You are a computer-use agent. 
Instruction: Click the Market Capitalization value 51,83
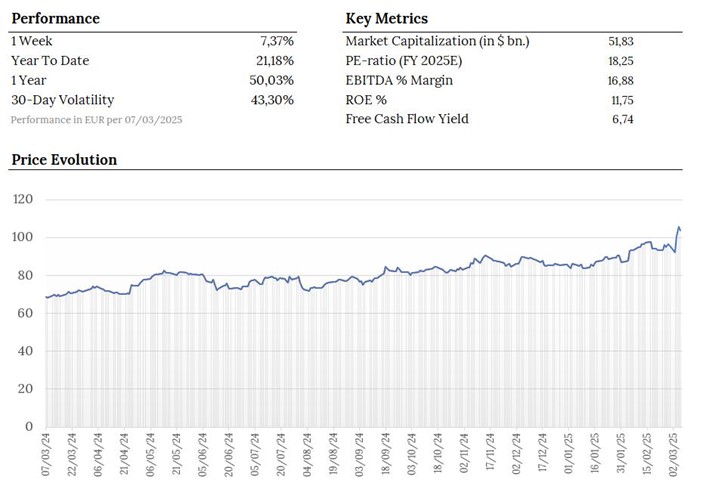620,41
